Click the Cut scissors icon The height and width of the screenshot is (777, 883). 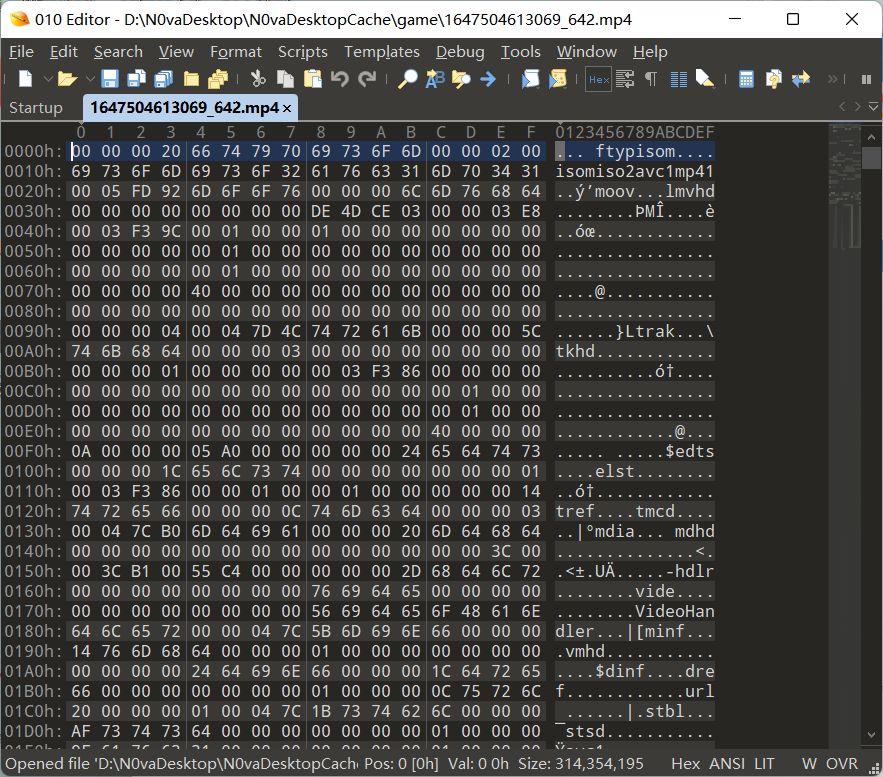(x=258, y=79)
